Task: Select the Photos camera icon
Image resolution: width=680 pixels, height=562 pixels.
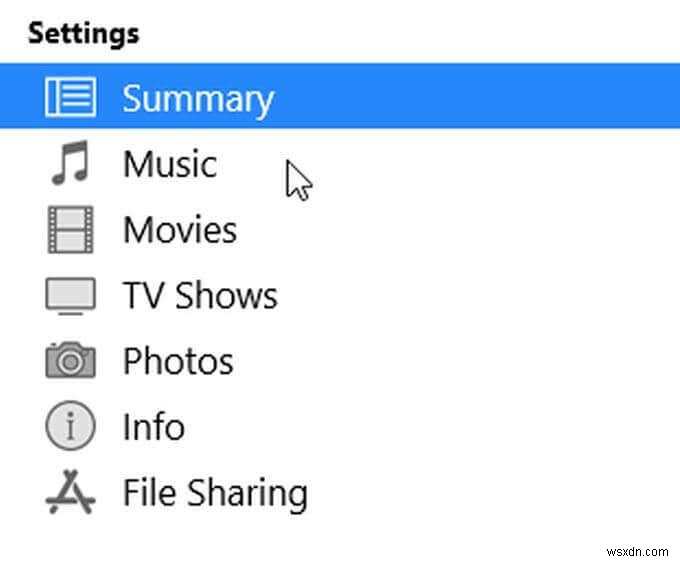Action: click(x=70, y=361)
